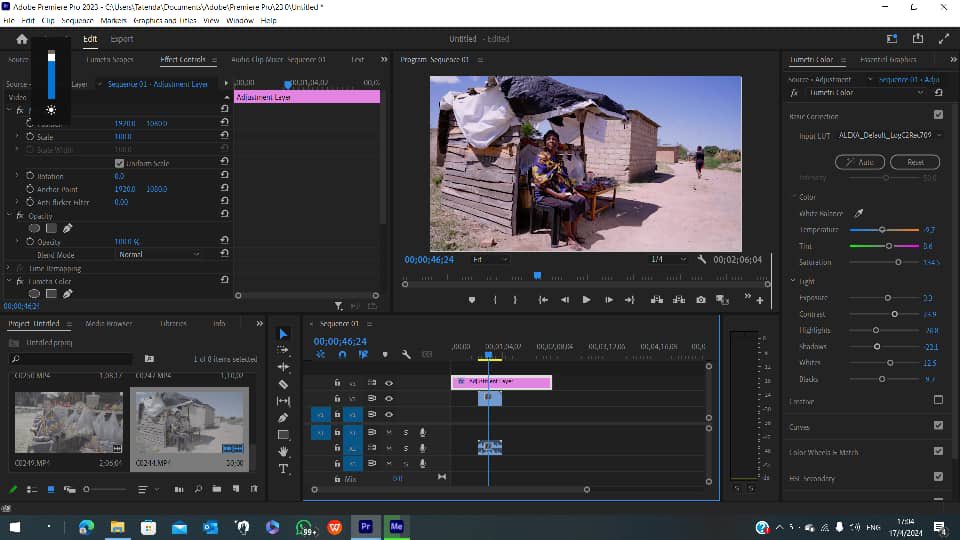
Task: Open the Window menu
Action: 240,20
